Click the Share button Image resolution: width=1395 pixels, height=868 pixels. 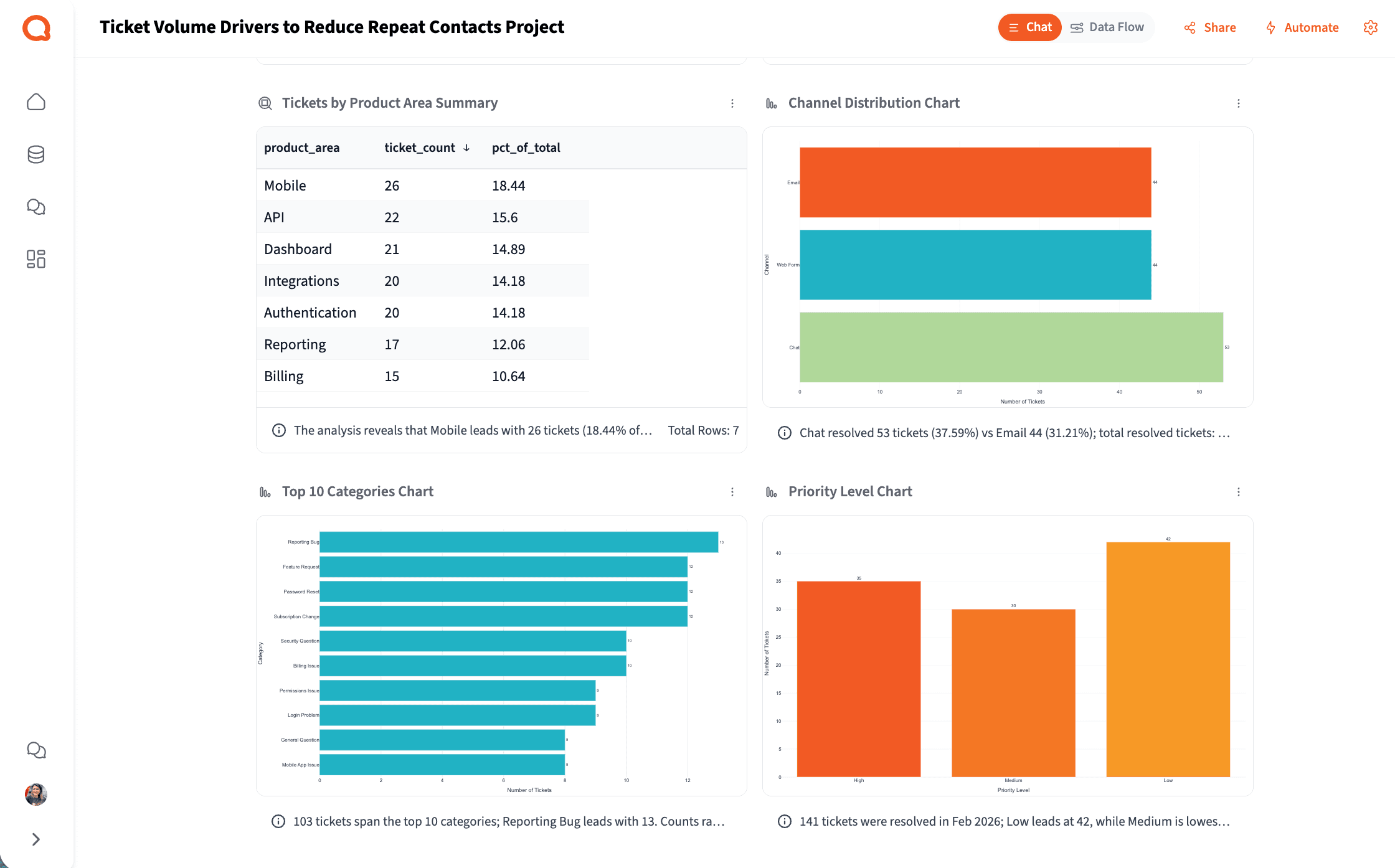tap(1209, 27)
